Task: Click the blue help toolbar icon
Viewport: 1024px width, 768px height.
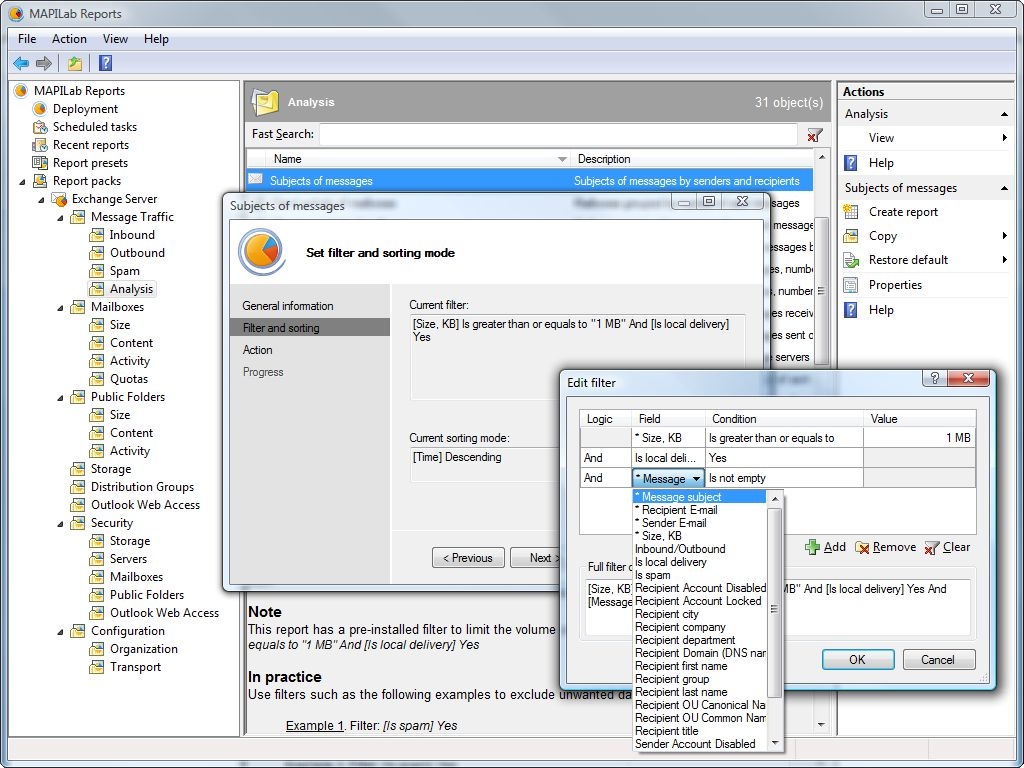Action: tap(105, 63)
